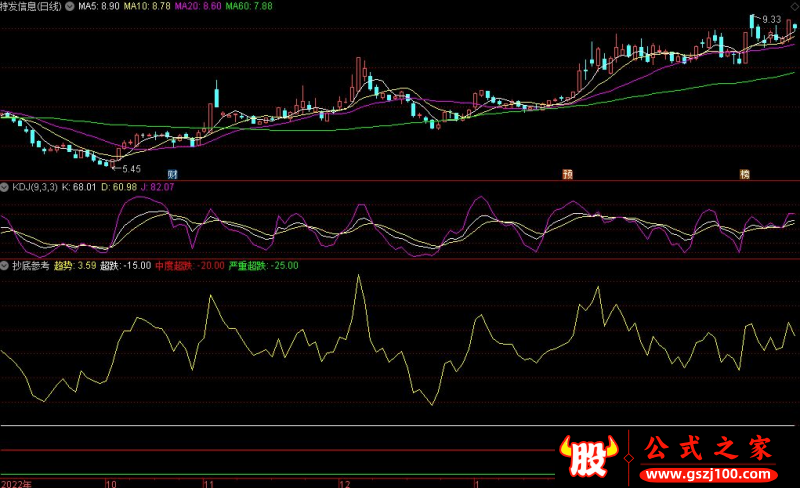Click the green MA60 label
Screen dimensions: 800x488
click(247, 6)
